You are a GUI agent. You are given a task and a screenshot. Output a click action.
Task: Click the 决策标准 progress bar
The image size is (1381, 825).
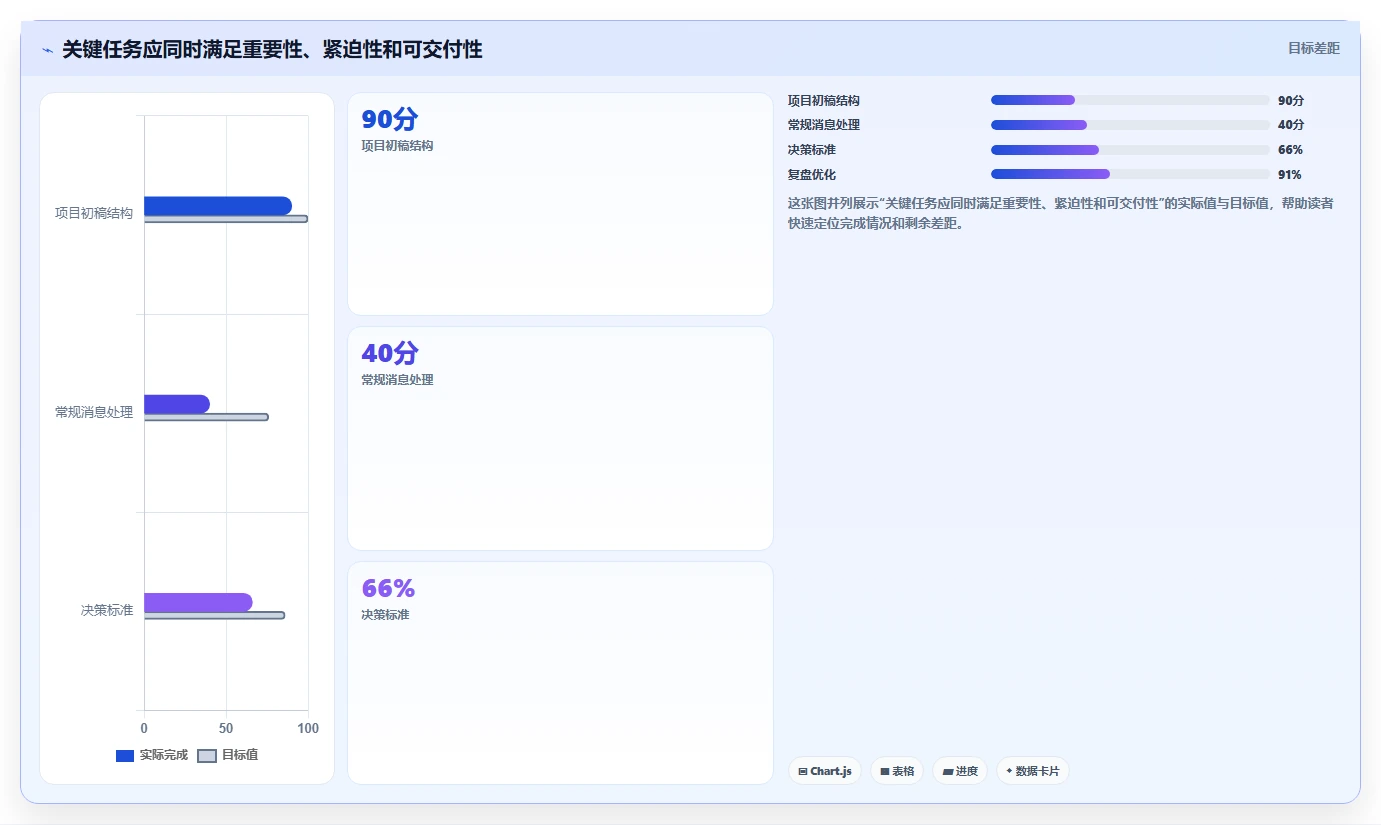(x=1130, y=150)
